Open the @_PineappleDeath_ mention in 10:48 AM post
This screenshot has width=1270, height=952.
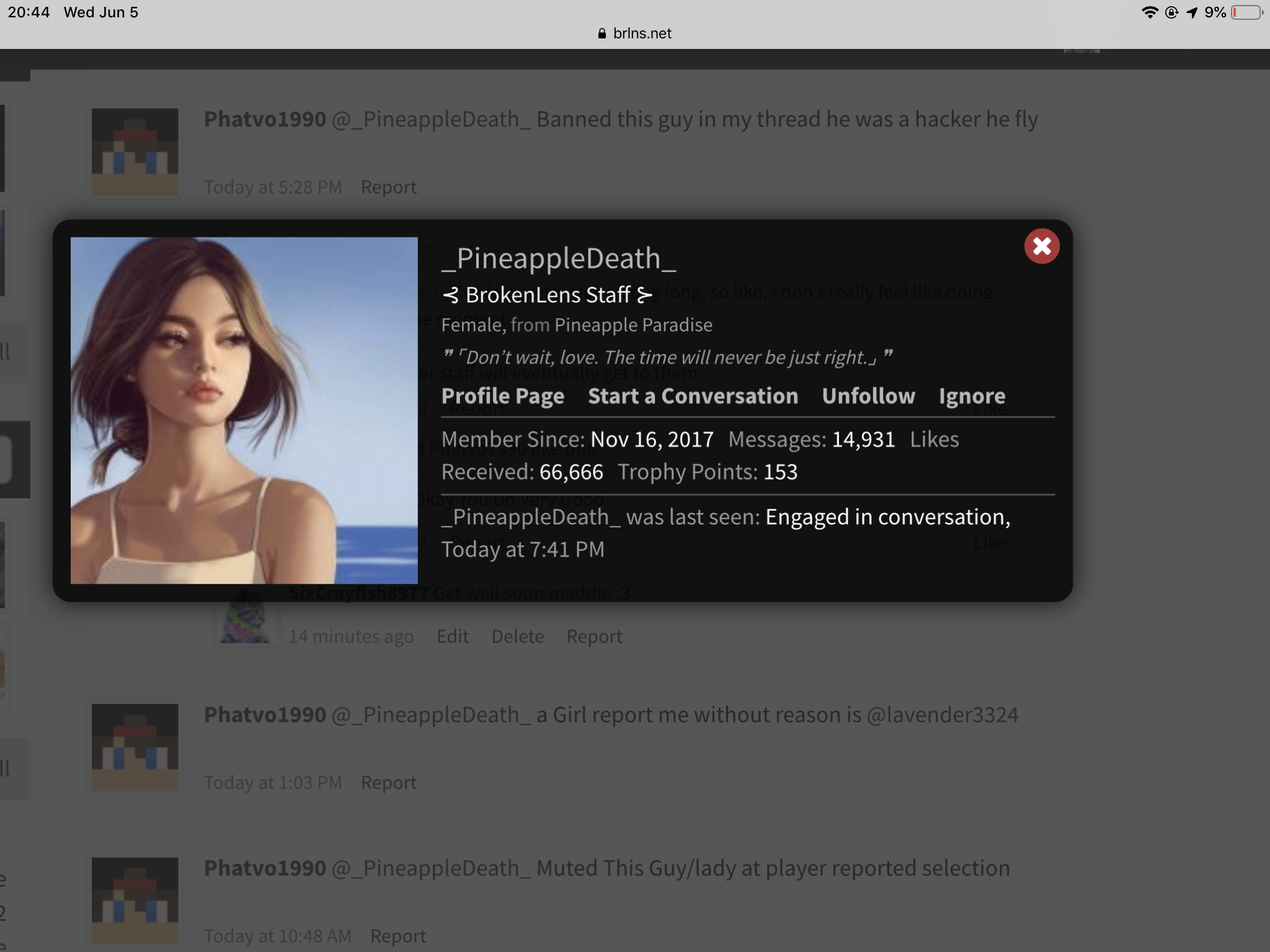coord(431,868)
